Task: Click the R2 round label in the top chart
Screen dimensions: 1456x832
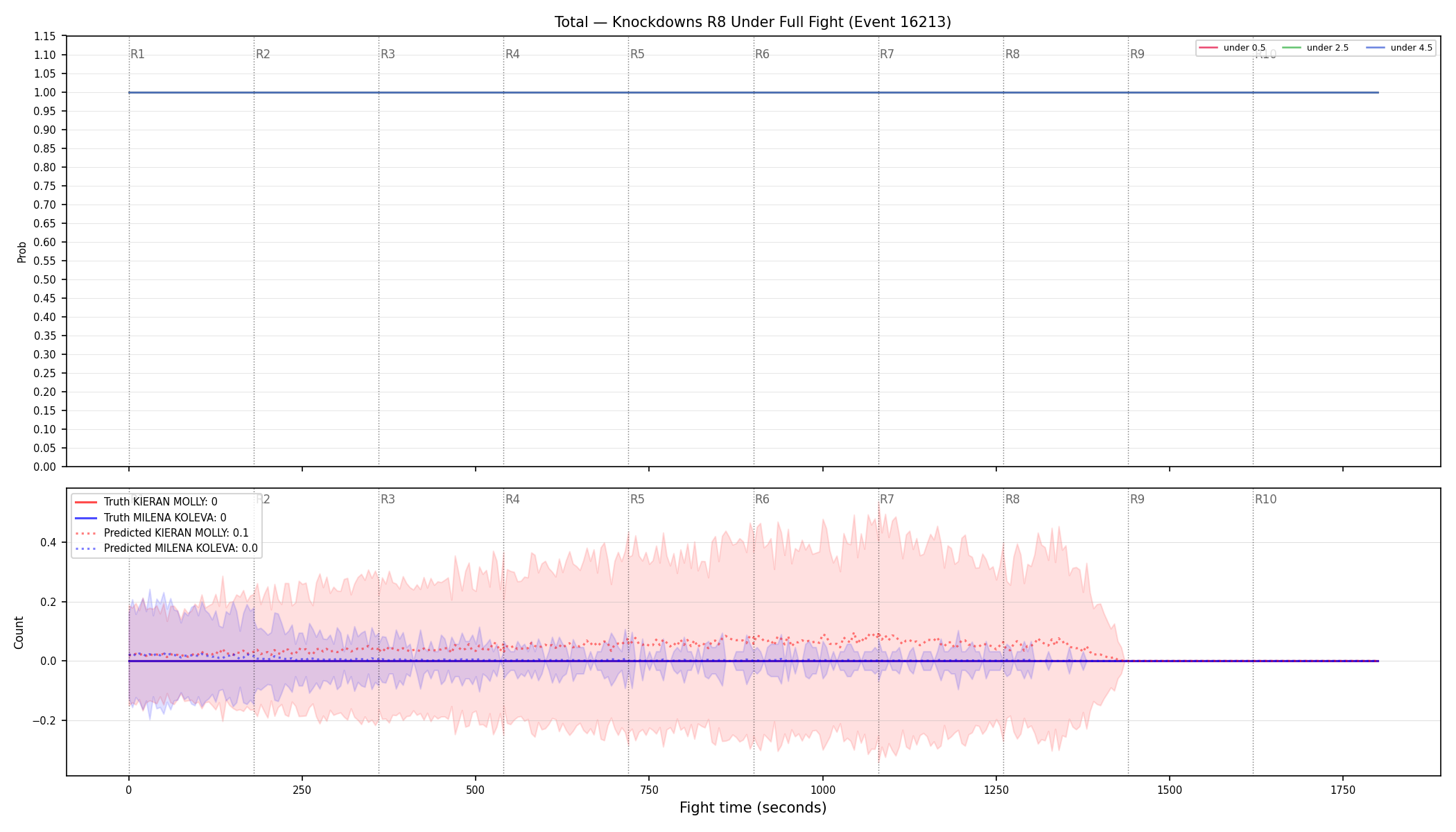Action: coord(263,54)
